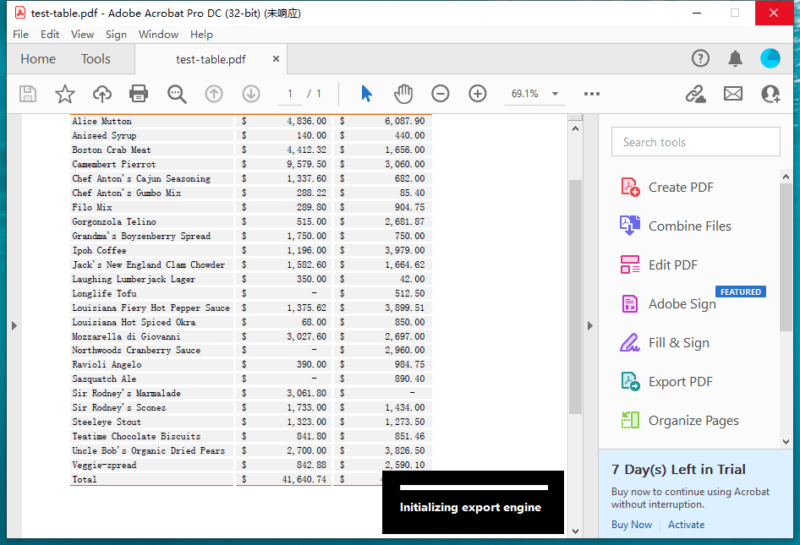Click the Buy Now link

tap(632, 525)
